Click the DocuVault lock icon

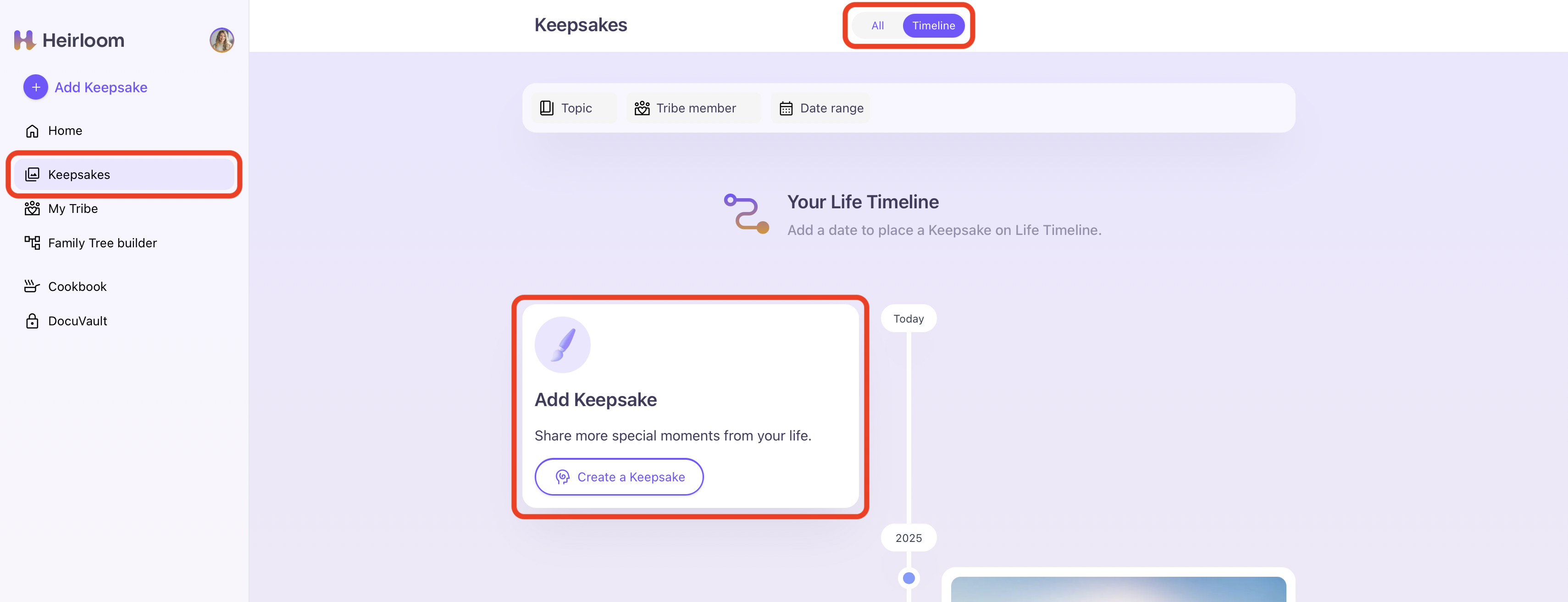(x=32, y=321)
